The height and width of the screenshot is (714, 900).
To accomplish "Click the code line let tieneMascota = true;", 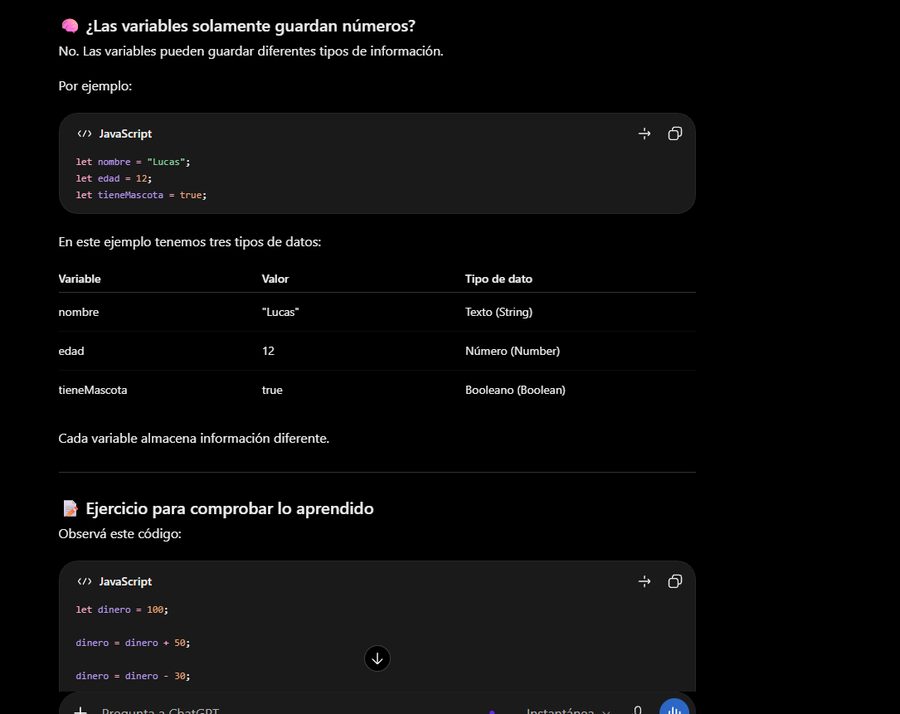I will point(141,195).
